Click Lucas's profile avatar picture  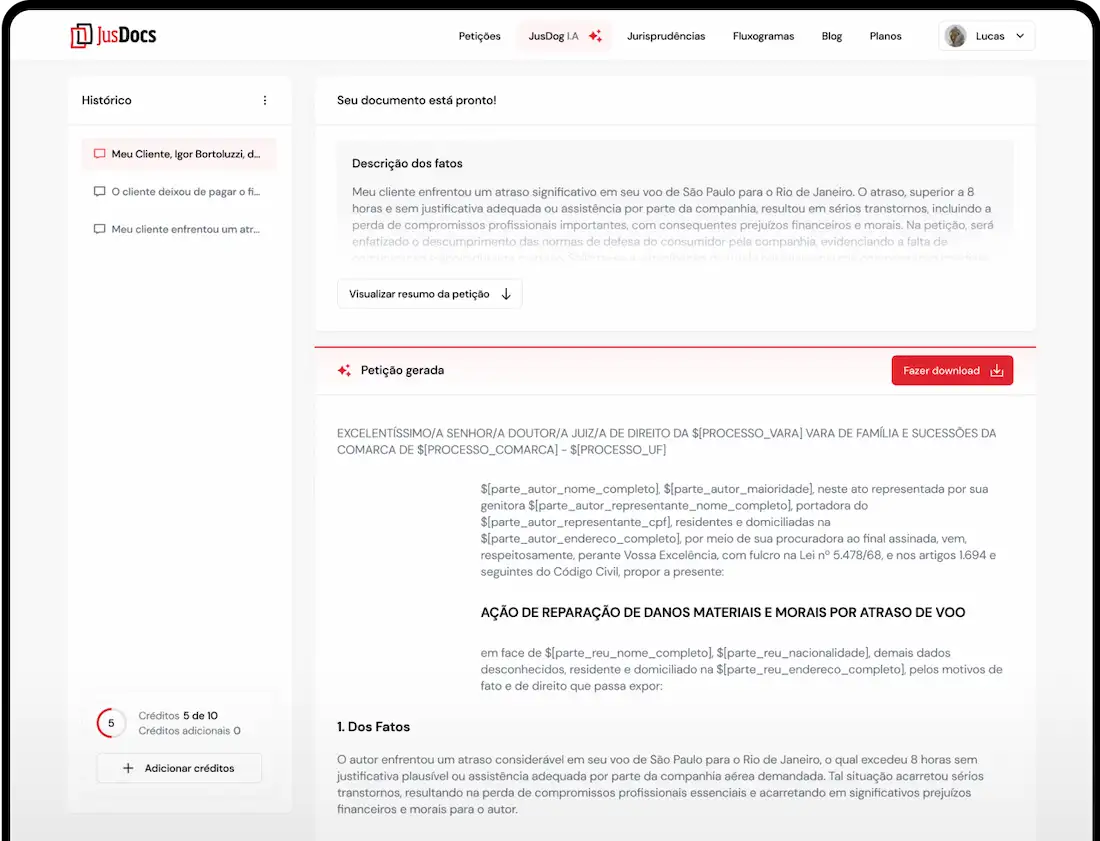954,35
